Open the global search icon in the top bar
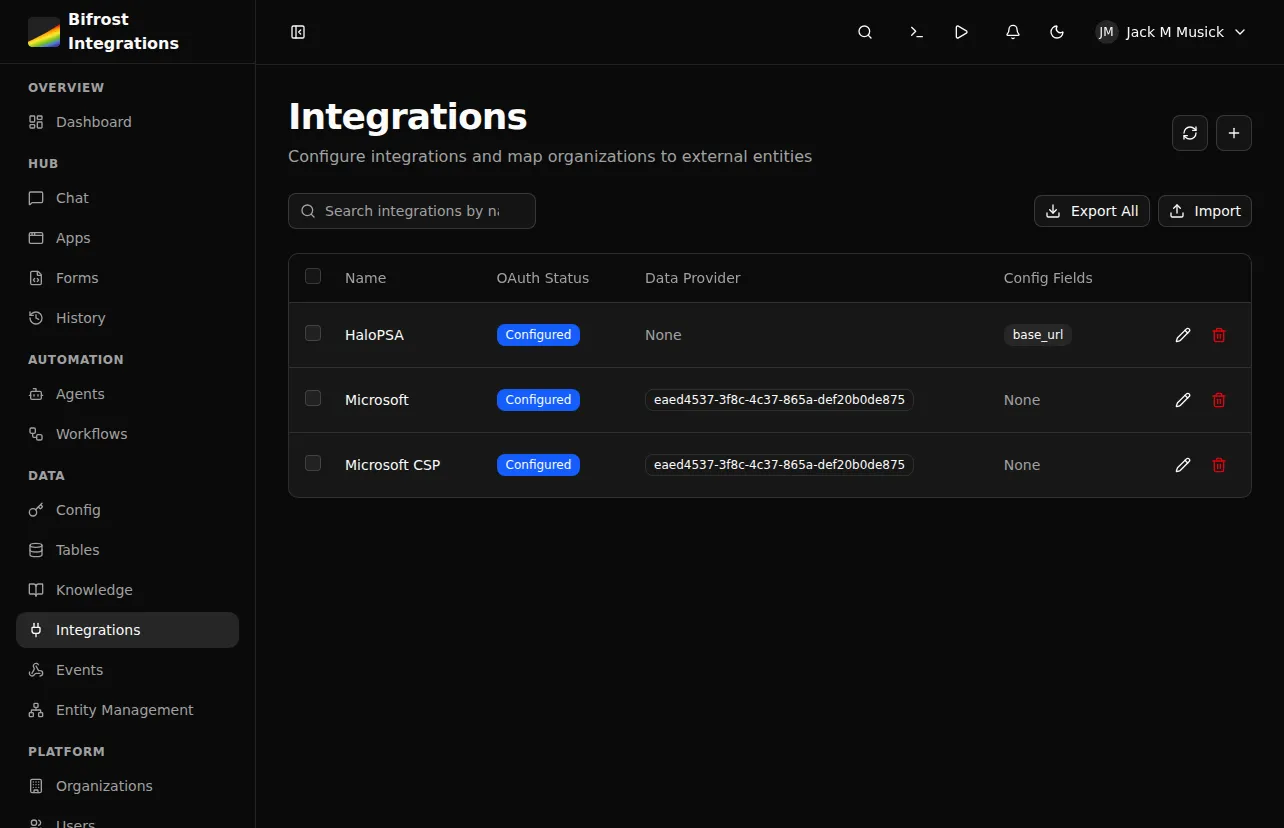This screenshot has width=1284, height=828. (x=864, y=32)
